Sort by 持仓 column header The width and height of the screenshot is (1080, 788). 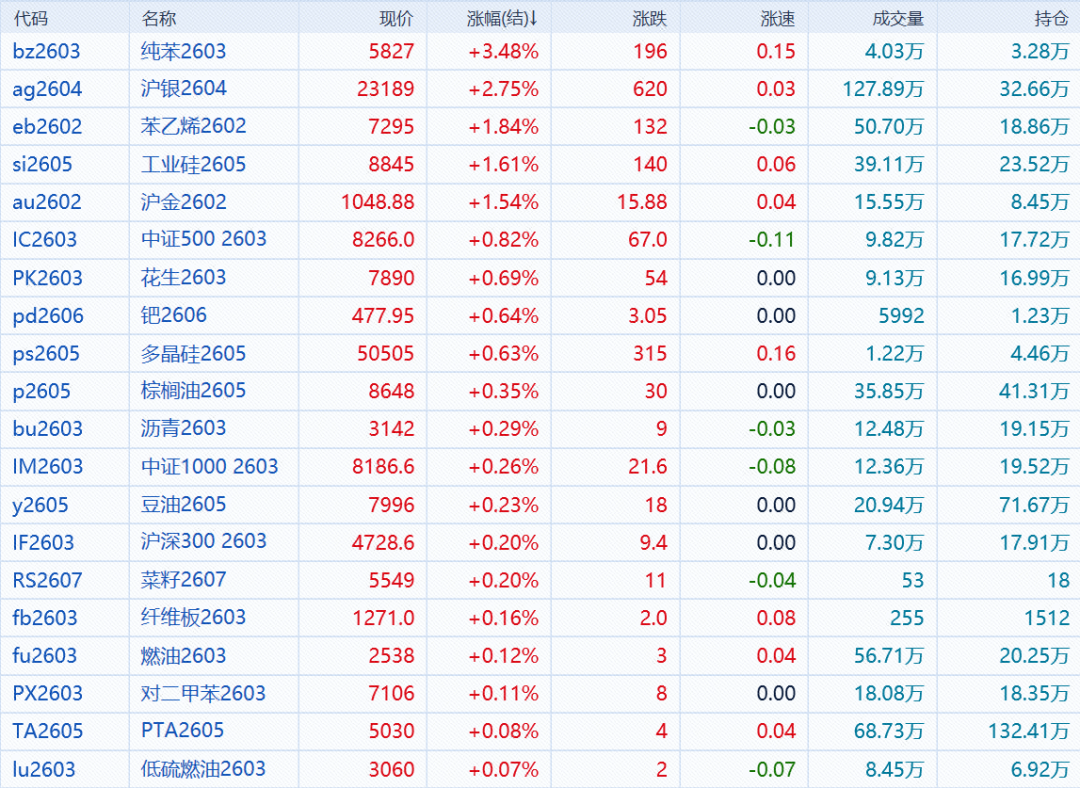[x=1051, y=18]
